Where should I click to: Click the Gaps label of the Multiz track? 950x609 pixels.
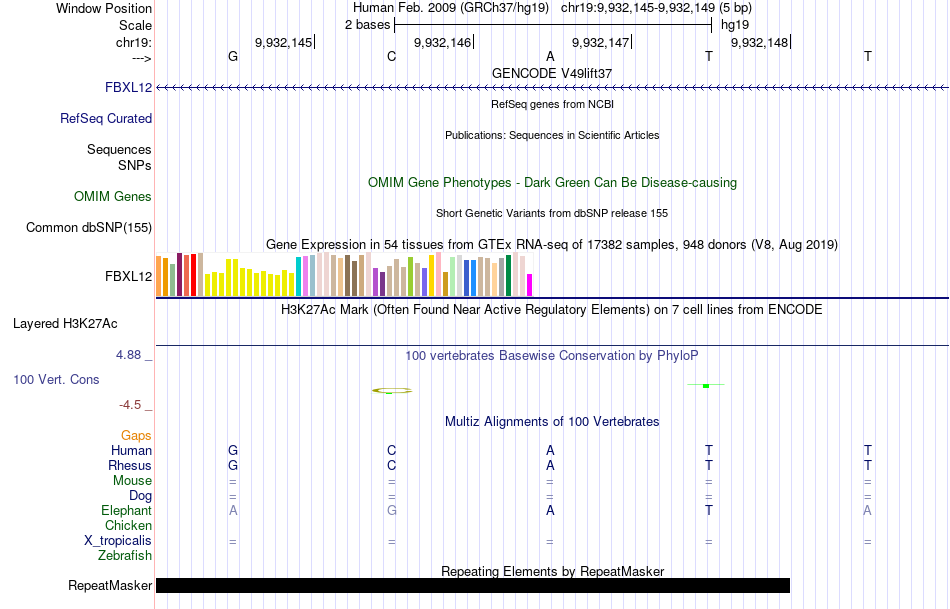[x=136, y=435]
